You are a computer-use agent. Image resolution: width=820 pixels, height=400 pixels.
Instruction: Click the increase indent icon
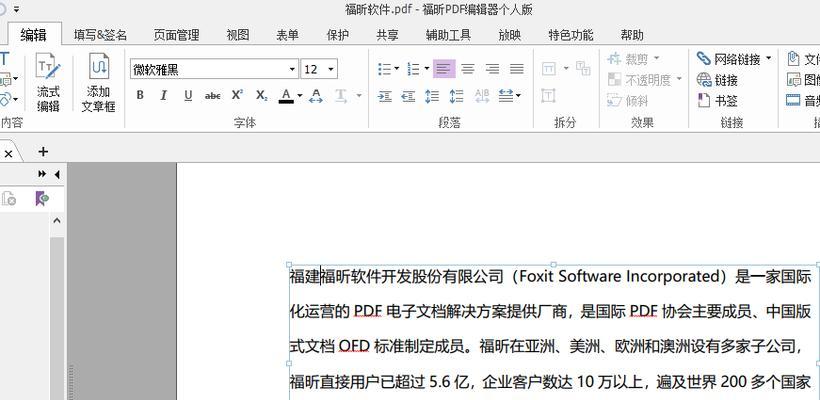coord(385,96)
